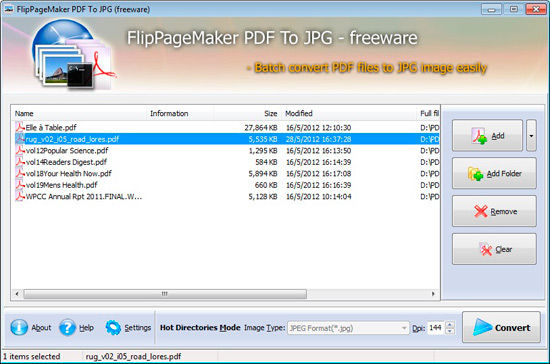Click the app icon in title bar
550x364 pixels.
pos(9,9)
